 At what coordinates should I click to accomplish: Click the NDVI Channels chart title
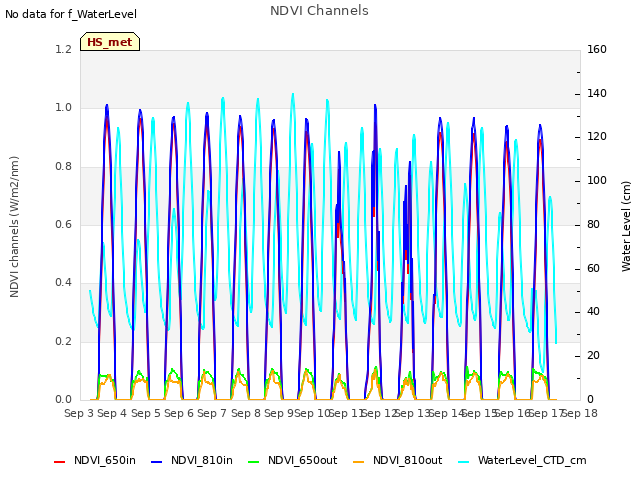coord(319,11)
